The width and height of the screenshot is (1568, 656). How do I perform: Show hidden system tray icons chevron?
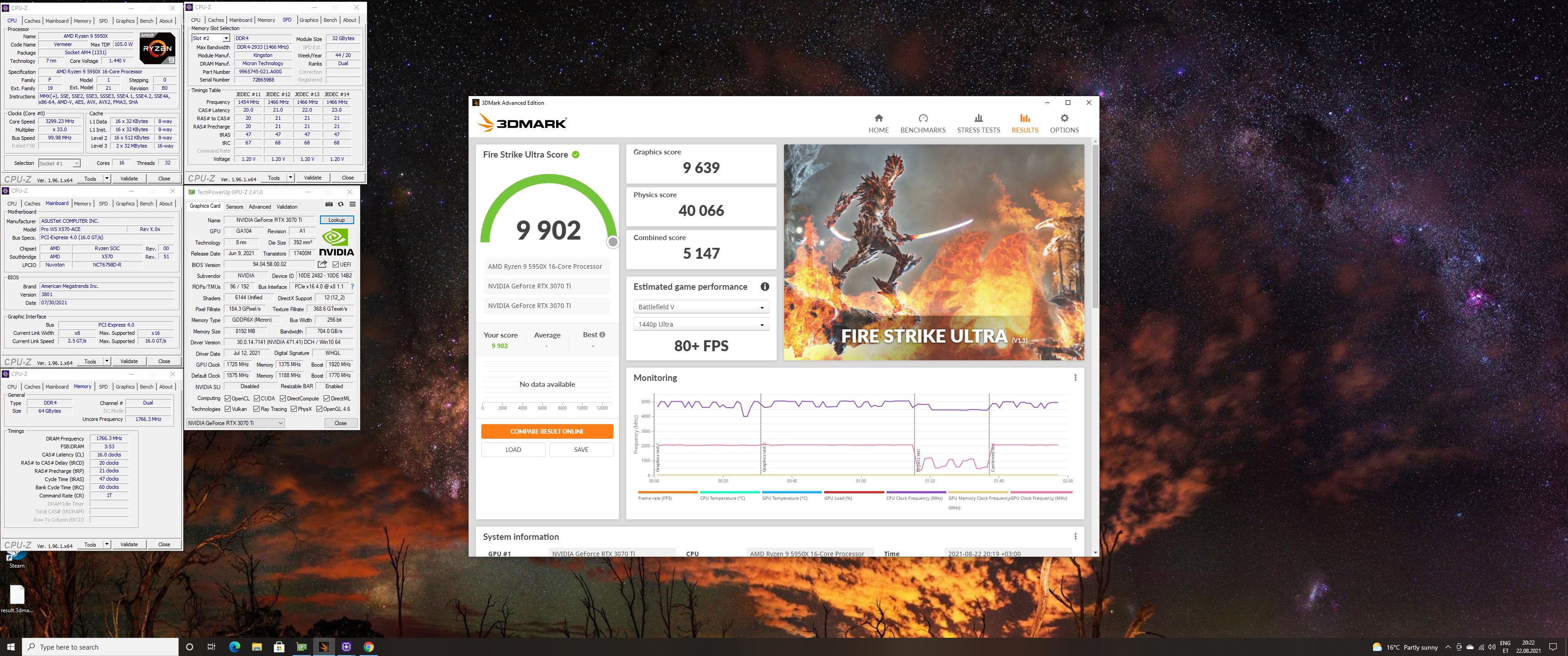1448,647
